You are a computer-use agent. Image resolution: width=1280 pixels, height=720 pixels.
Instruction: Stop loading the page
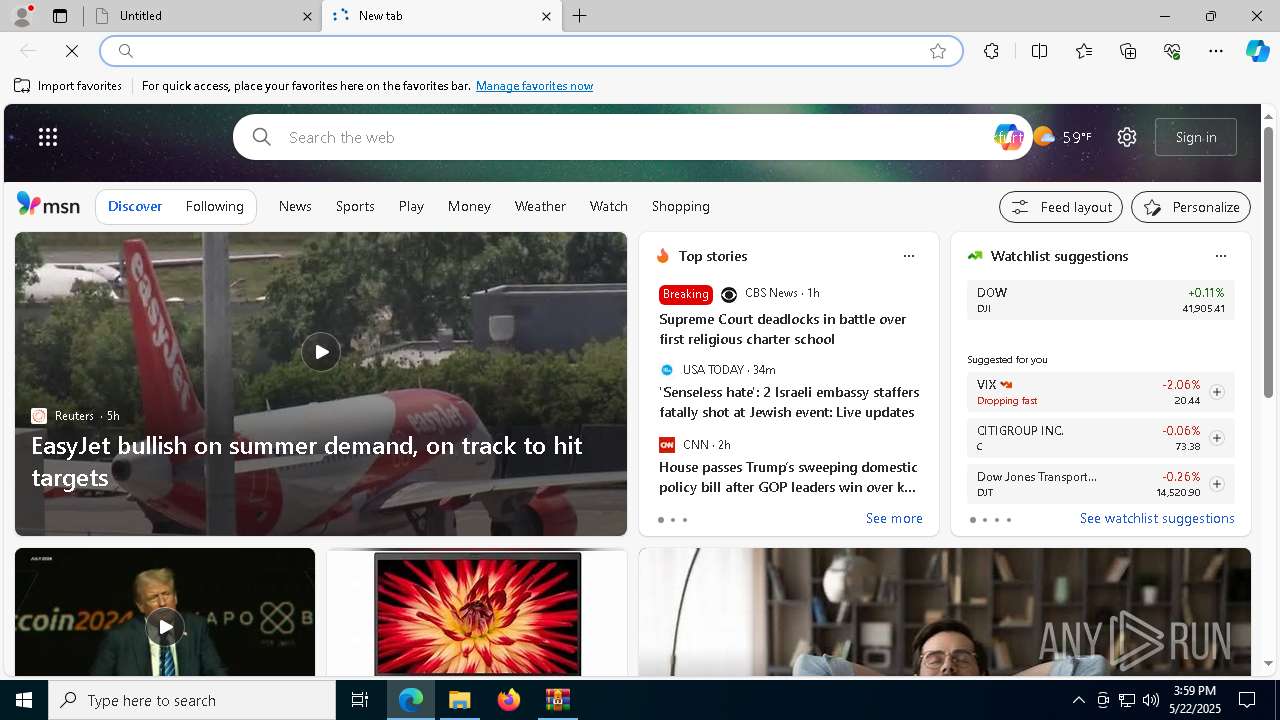72,51
